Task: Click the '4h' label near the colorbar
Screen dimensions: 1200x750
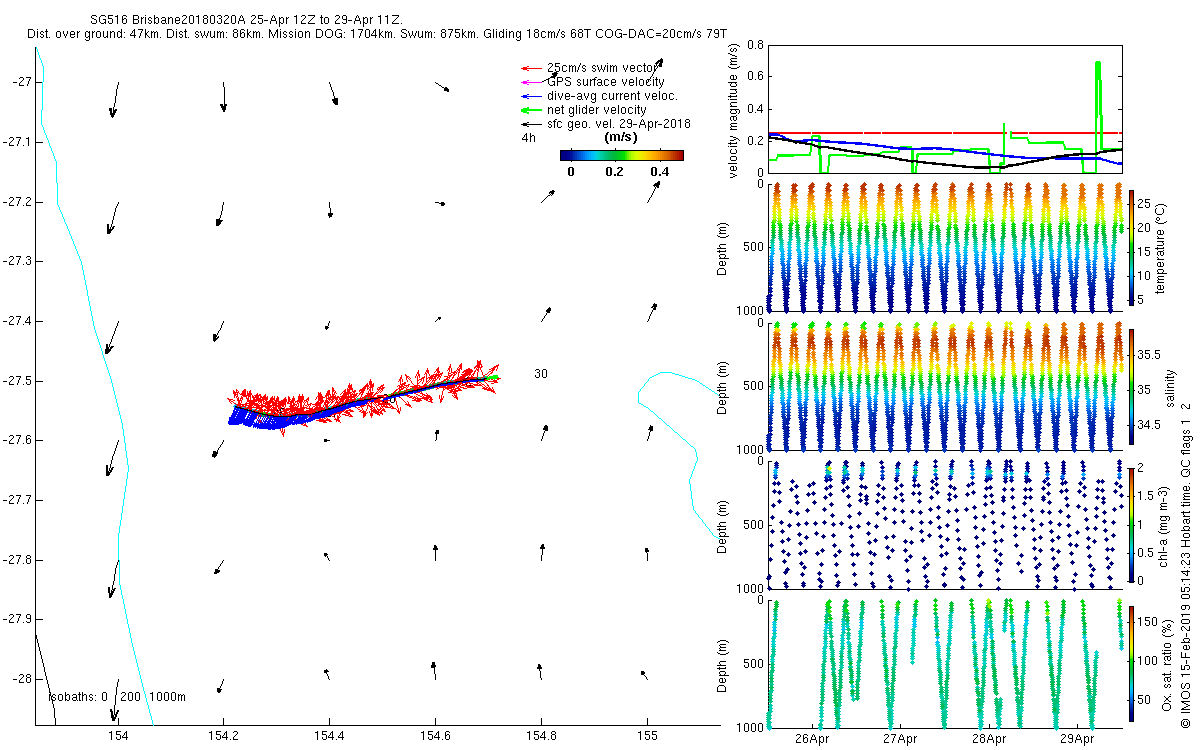Action: pos(528,138)
